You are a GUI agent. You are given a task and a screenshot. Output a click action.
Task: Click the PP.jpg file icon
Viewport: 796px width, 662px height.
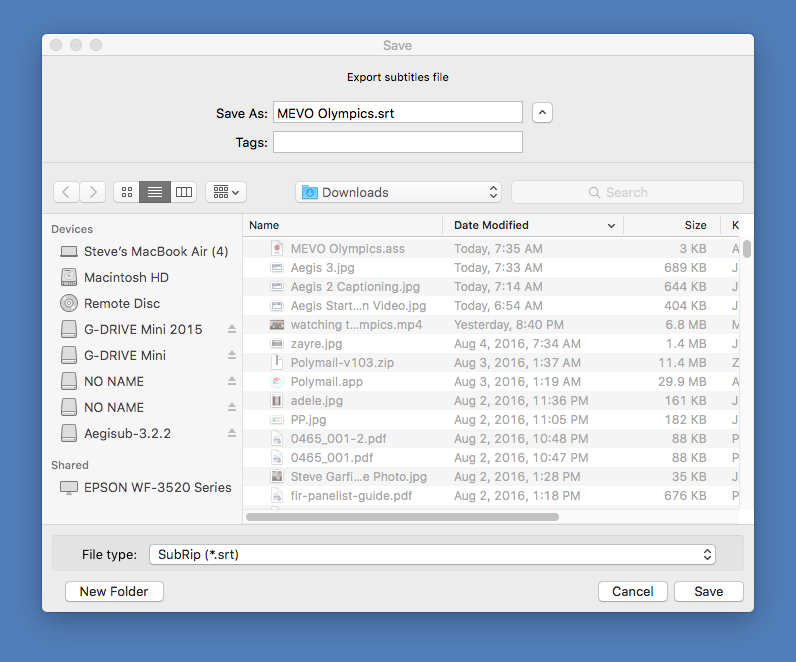pos(277,420)
